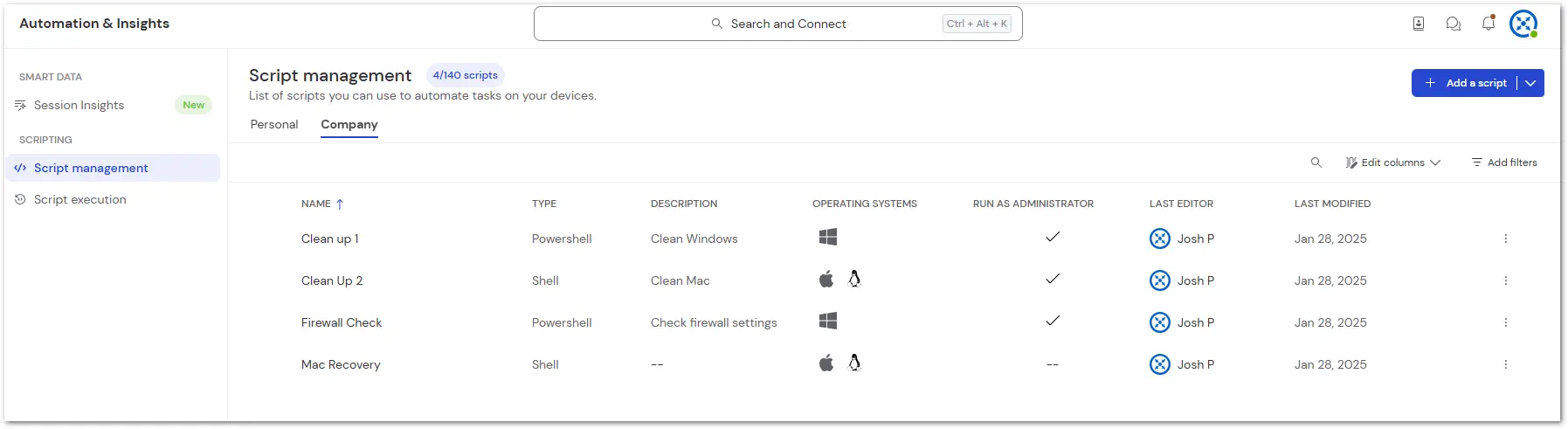Viewport: 1568px width, 429px height.
Task: Click the New badge beside Session Insights
Action: tap(194, 105)
